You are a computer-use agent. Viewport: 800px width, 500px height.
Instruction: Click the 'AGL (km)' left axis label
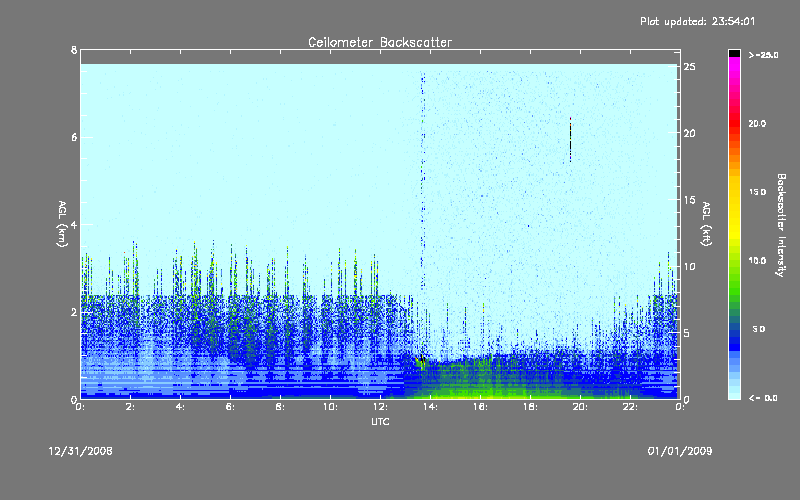coord(62,224)
